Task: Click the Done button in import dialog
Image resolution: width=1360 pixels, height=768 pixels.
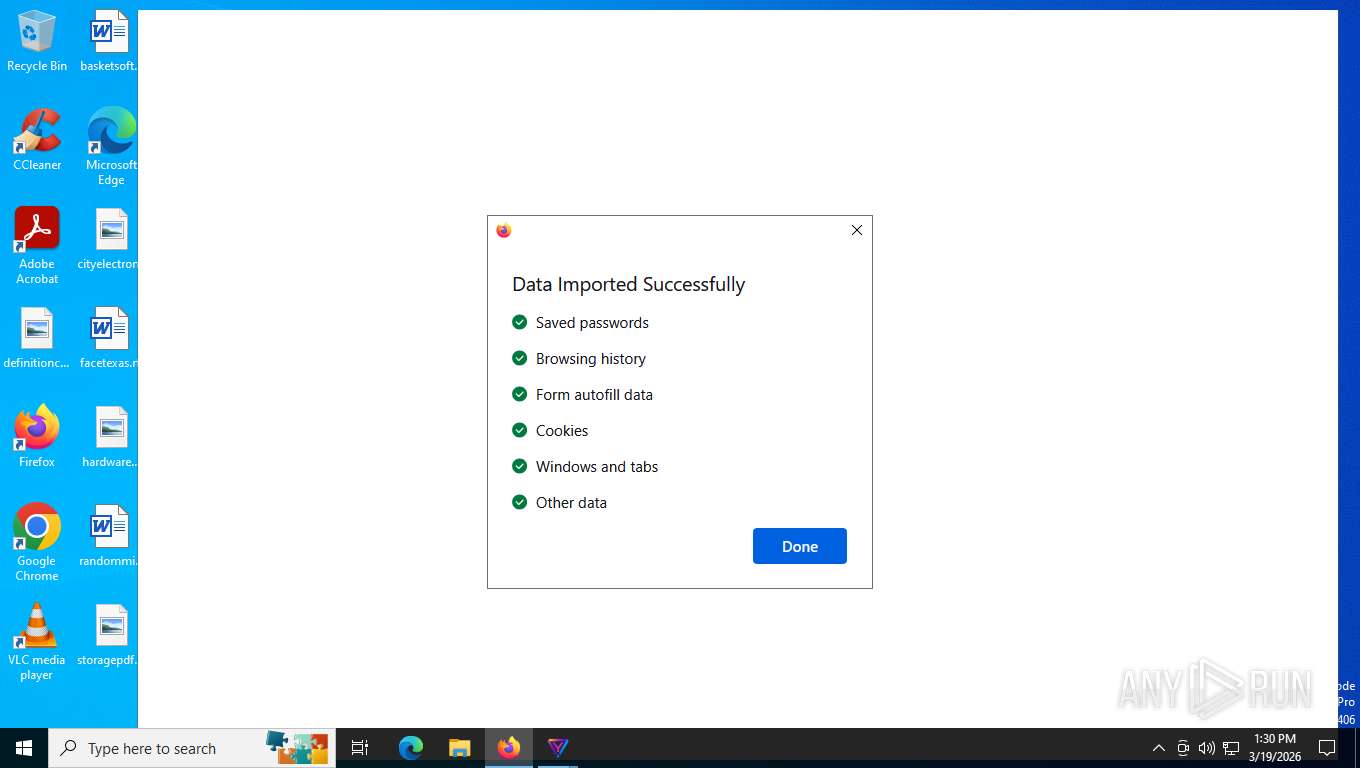Action: coord(799,546)
